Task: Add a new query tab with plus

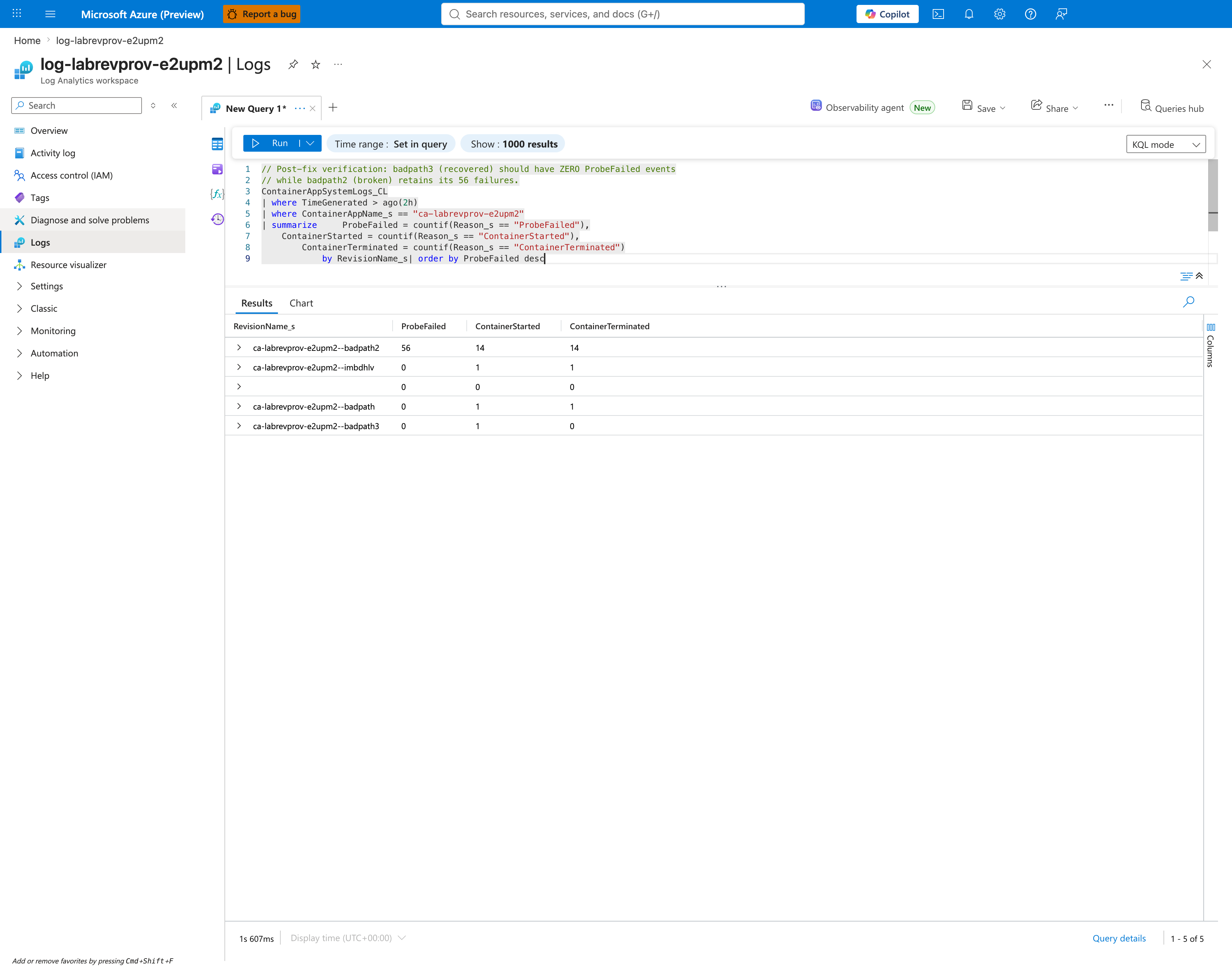Action: pyautogui.click(x=334, y=108)
